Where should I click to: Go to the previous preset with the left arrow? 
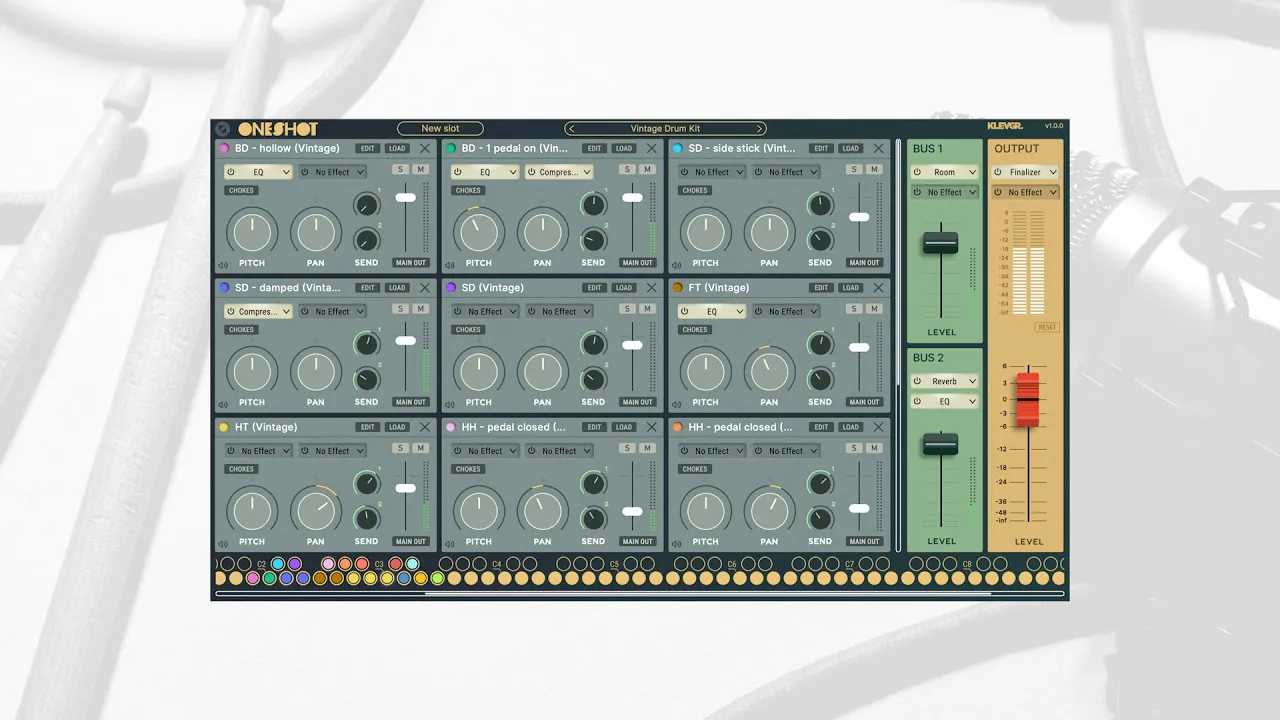point(571,128)
